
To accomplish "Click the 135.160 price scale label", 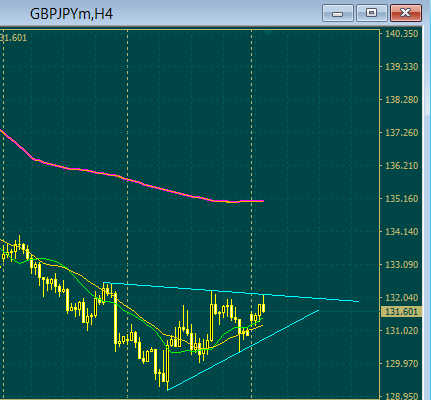I will 402,199.
